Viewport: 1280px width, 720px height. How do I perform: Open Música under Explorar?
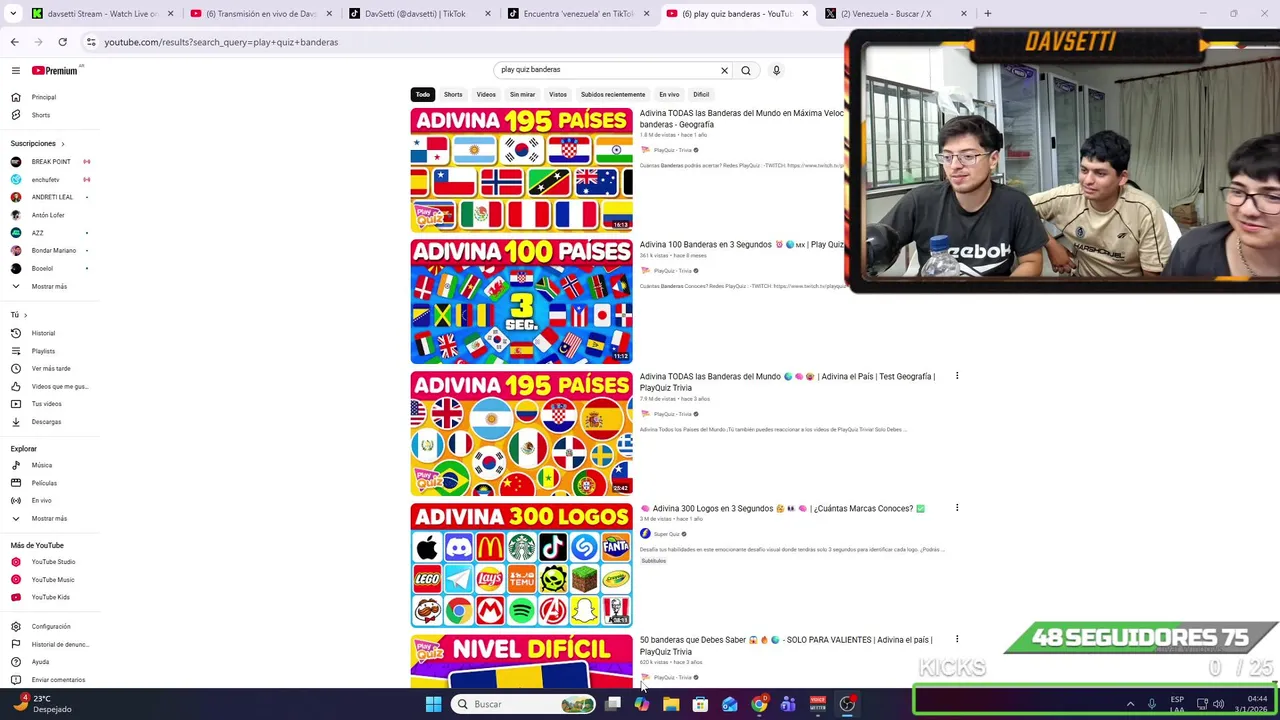[41, 465]
